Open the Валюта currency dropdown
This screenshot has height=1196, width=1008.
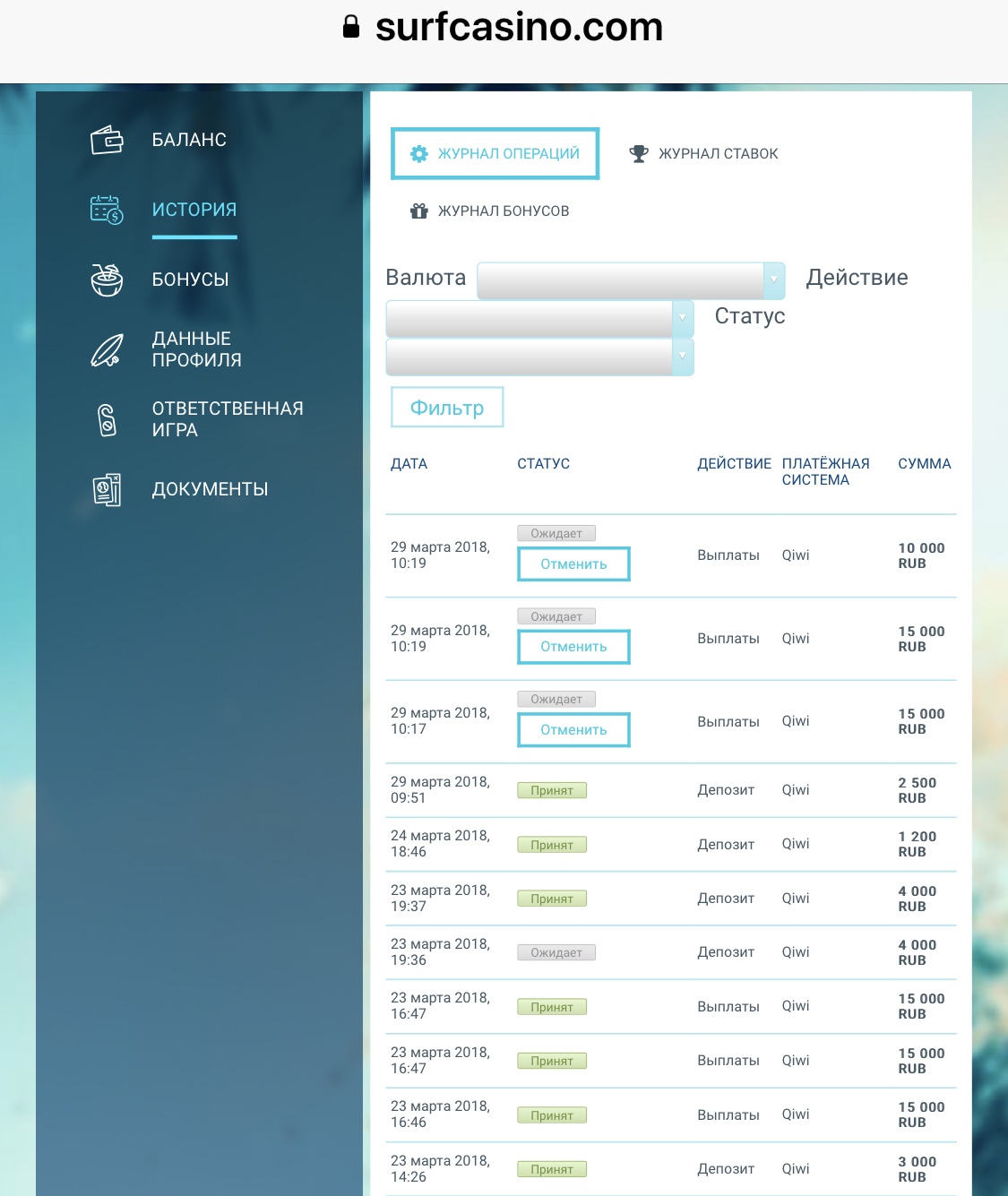(631, 280)
